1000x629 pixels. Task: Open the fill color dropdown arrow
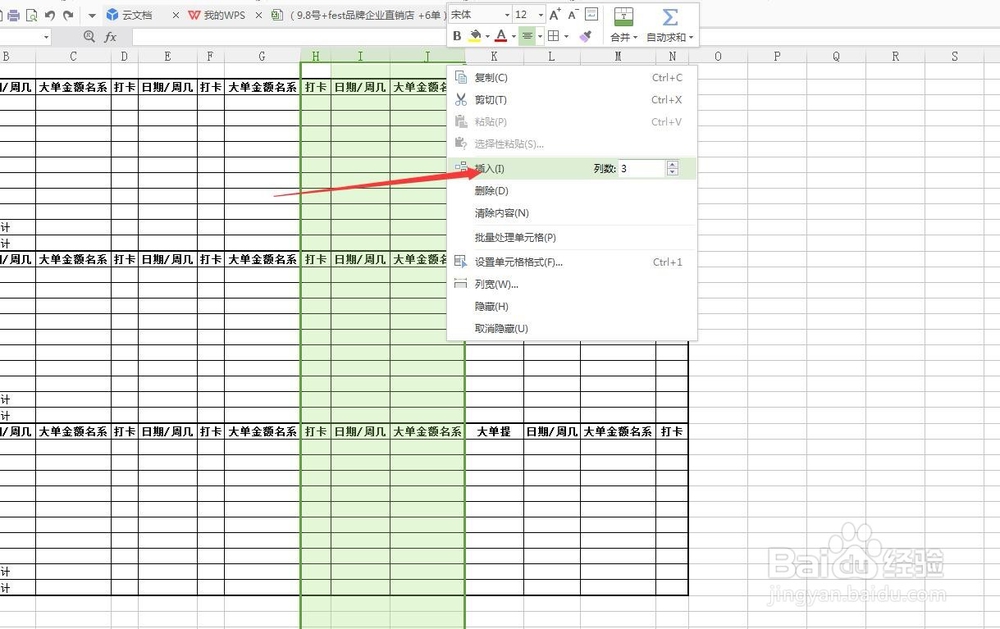coord(487,37)
